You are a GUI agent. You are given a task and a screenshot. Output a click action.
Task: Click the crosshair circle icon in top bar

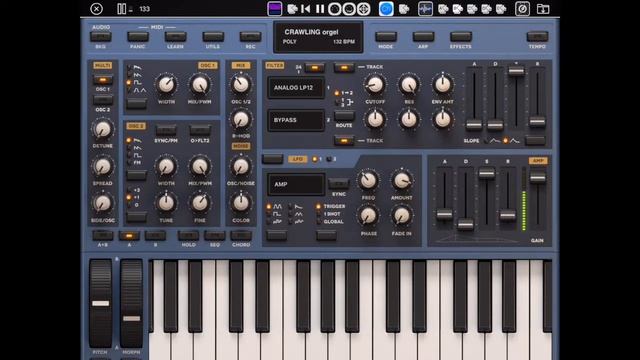363,9
